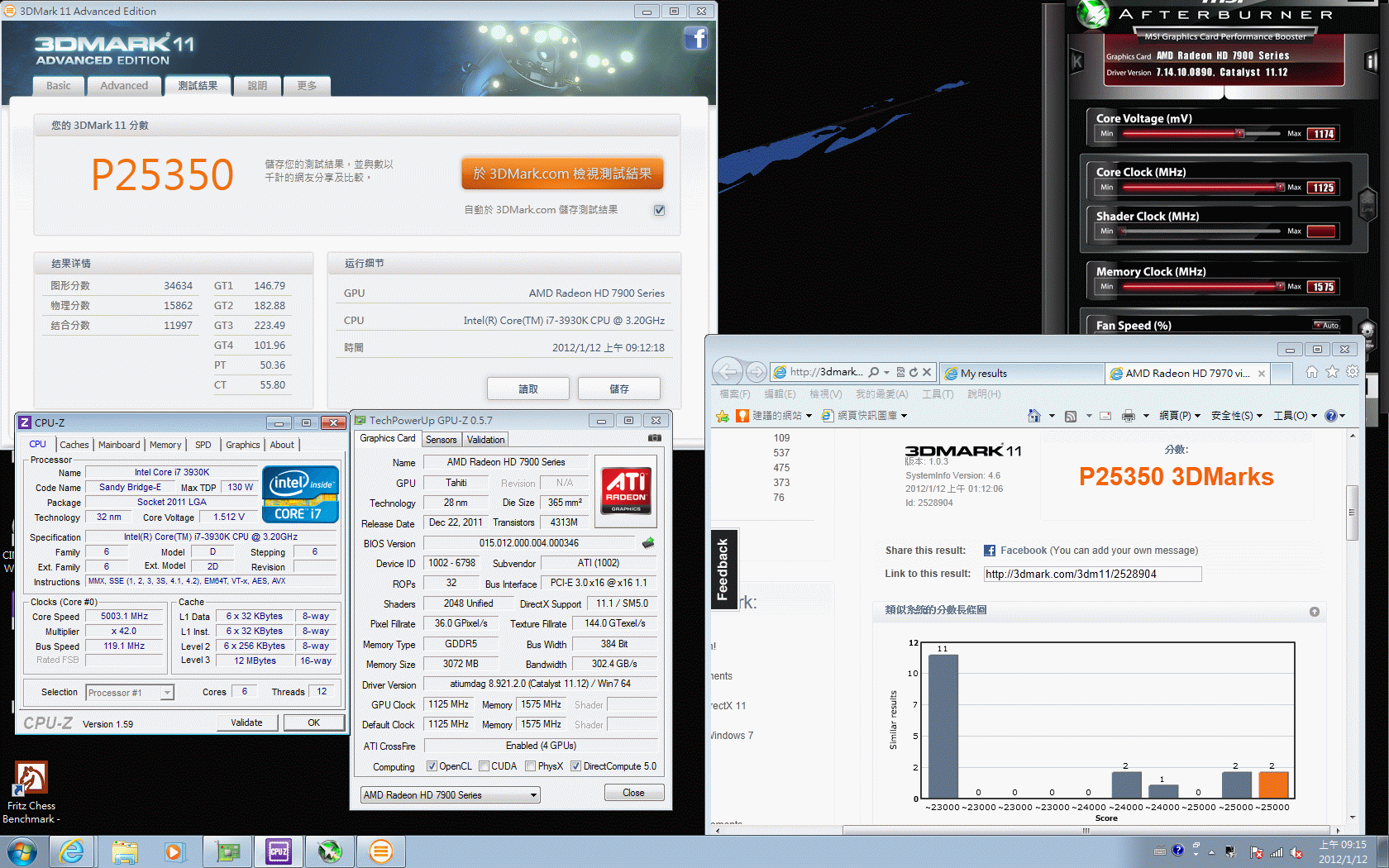The height and width of the screenshot is (868, 1389).
Task: Expand the Web Slice Gallery dropdown in IE
Action: tap(904, 416)
